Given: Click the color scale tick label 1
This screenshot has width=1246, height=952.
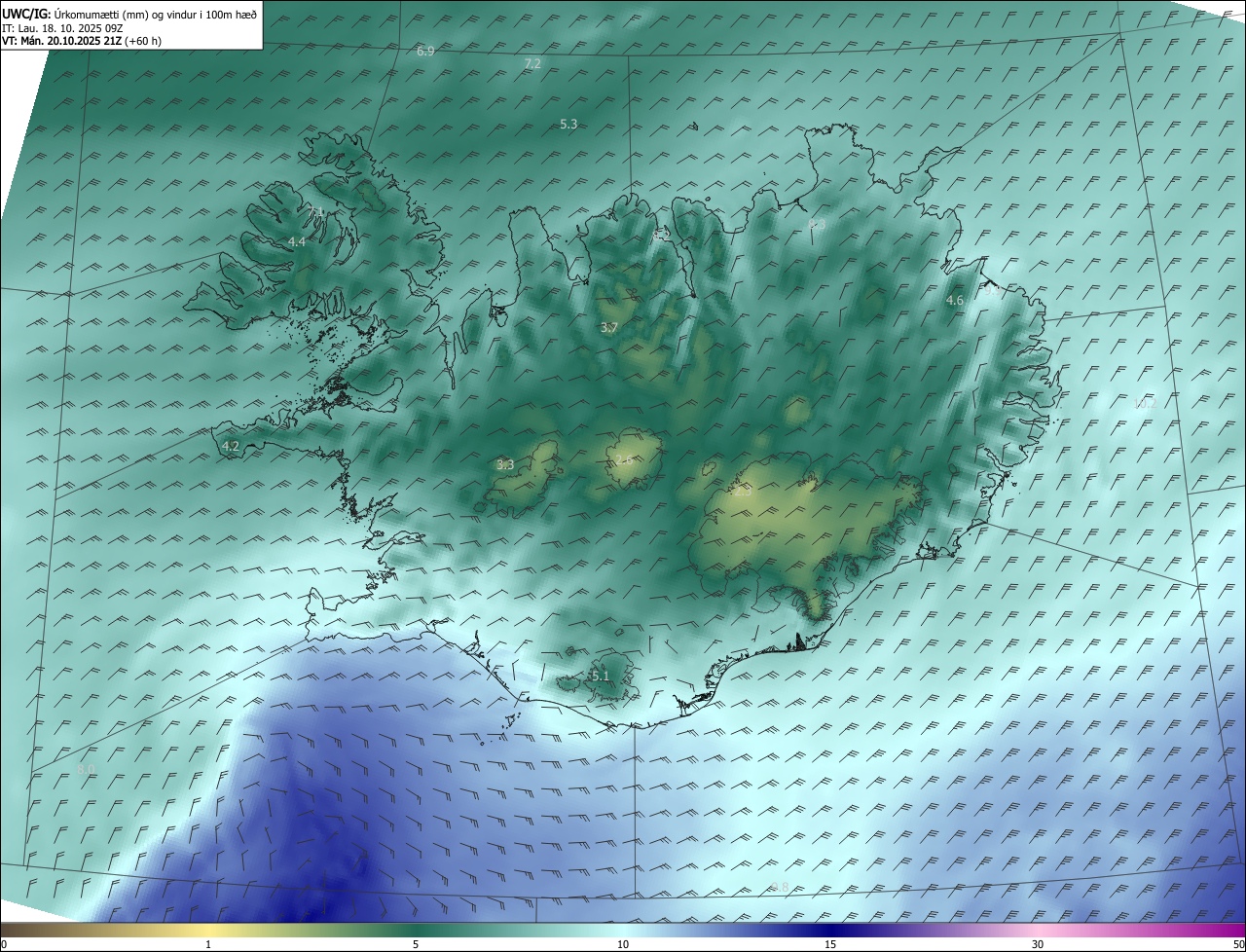Looking at the screenshot, I should click(208, 944).
